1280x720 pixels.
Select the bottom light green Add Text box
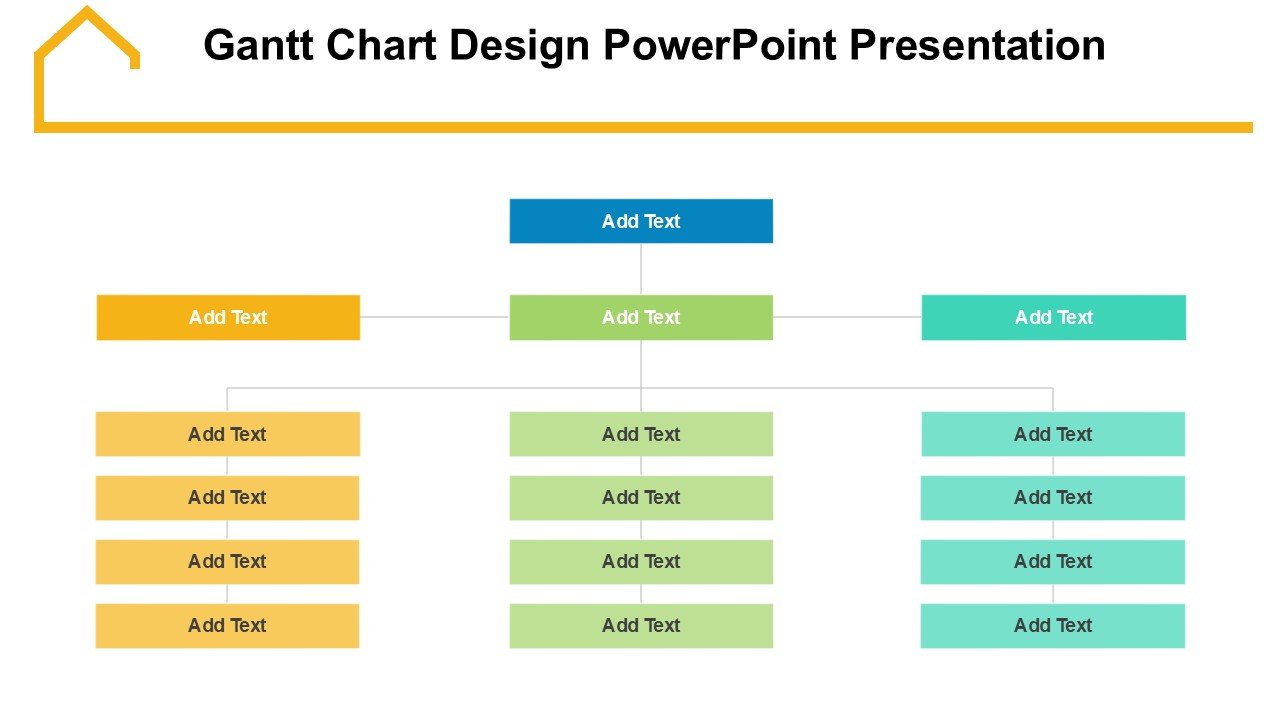[x=641, y=626]
